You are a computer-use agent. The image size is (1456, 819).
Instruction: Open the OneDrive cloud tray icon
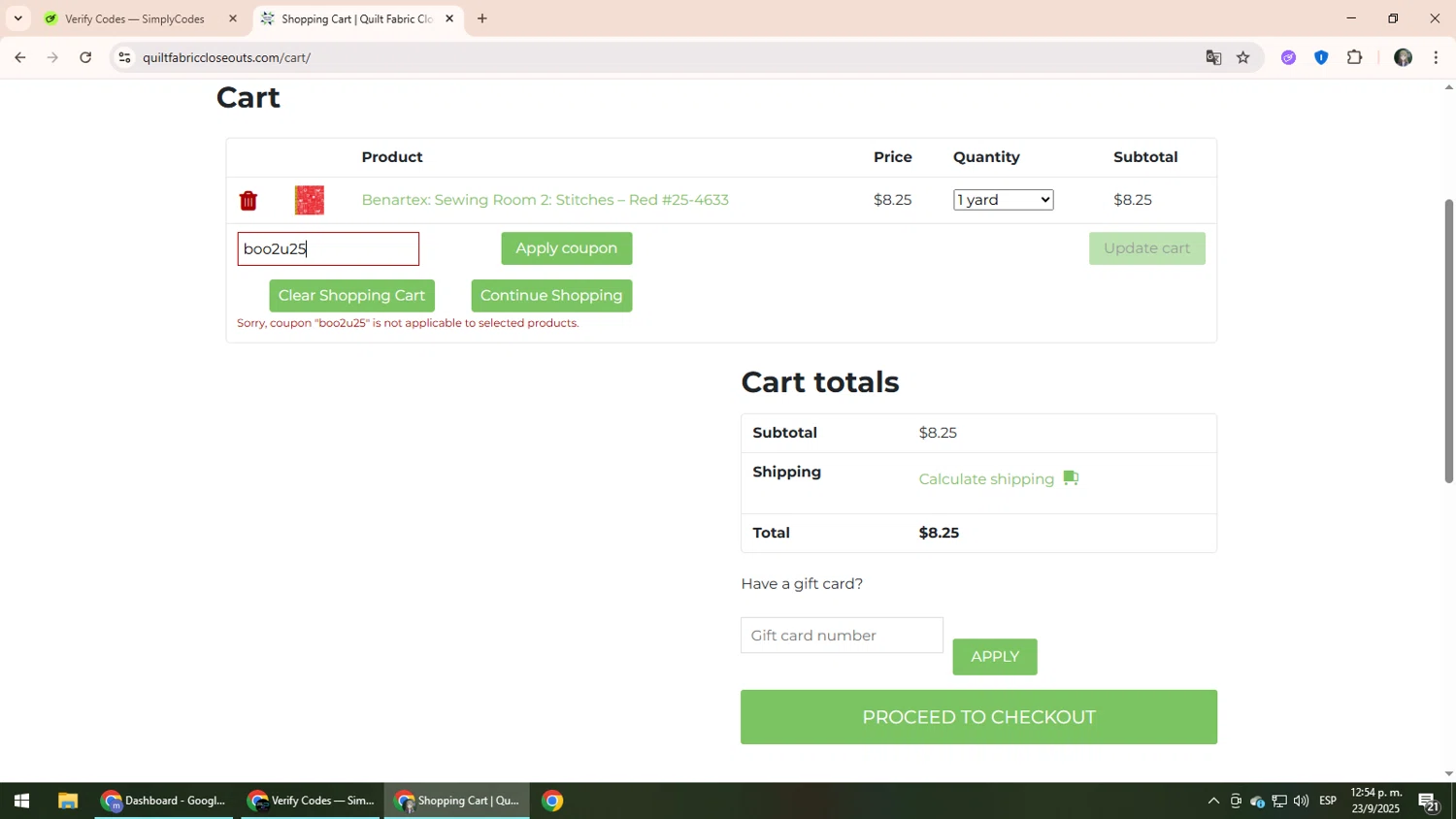pos(1257,802)
